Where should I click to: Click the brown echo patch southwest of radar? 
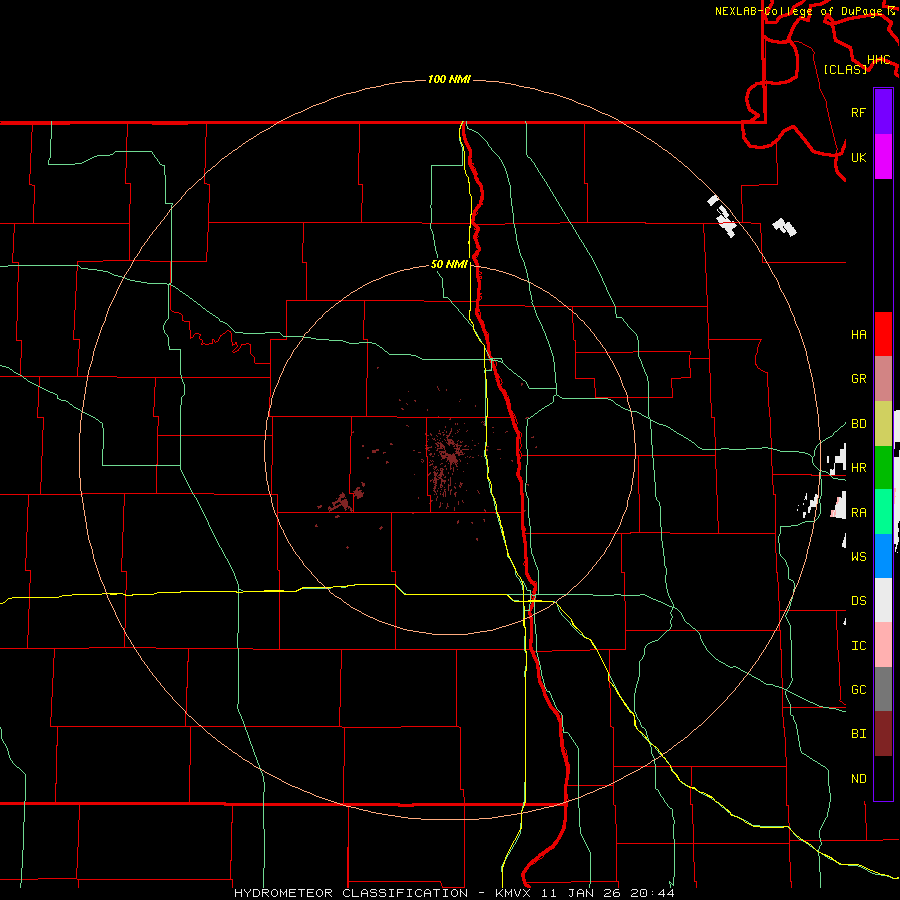tap(344, 498)
